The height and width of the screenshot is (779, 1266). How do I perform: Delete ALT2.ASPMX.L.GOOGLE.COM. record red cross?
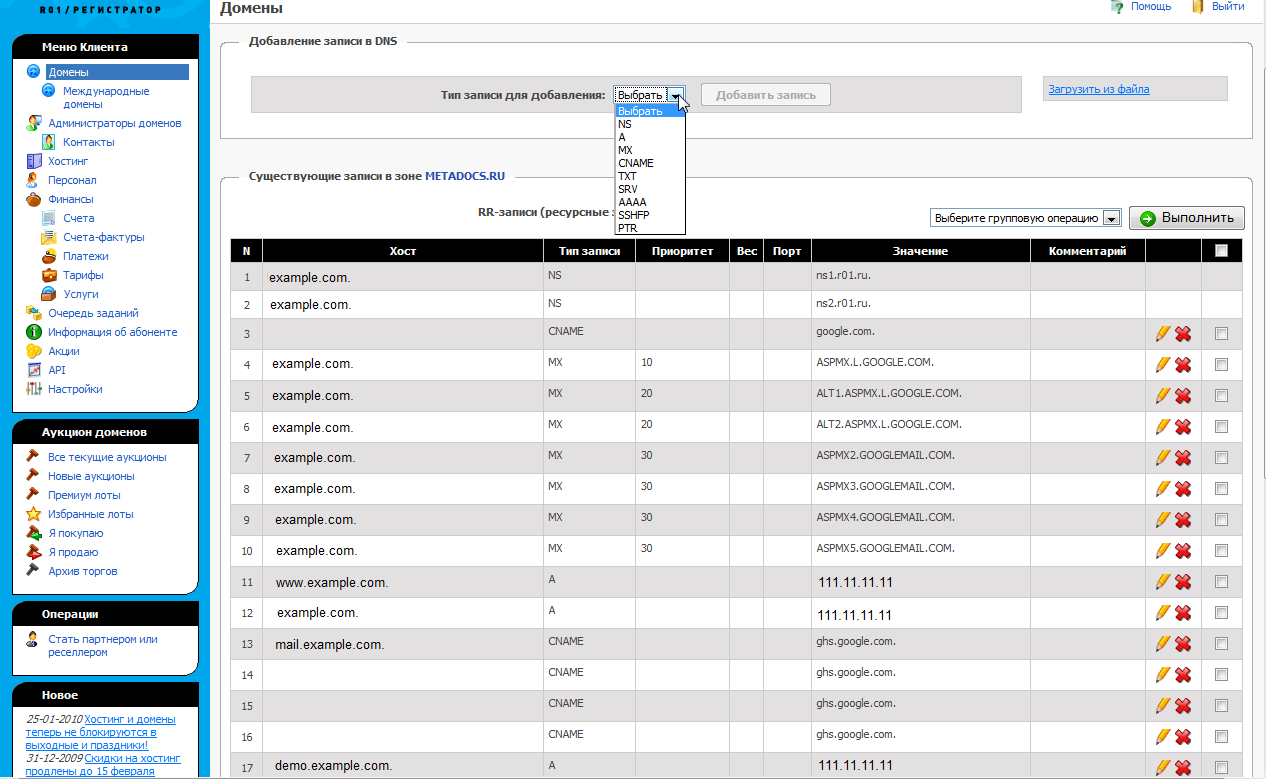coord(1183,428)
